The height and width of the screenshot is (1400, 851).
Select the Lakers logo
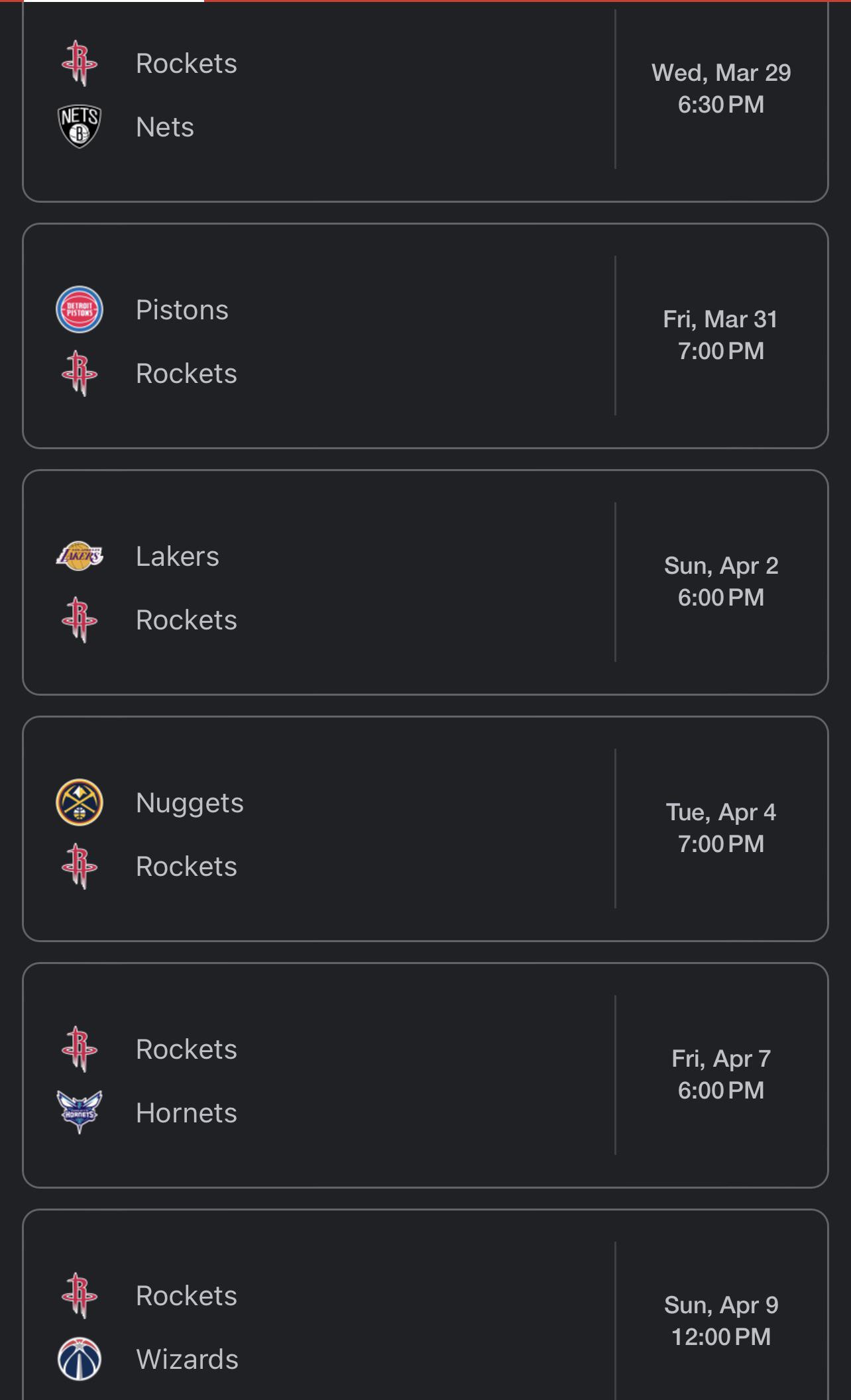point(80,556)
